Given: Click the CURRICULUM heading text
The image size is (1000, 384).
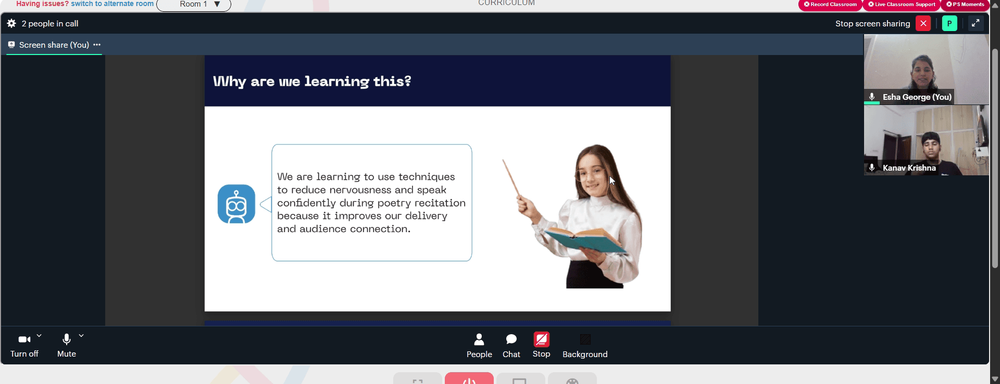Looking at the screenshot, I should [506, 3].
